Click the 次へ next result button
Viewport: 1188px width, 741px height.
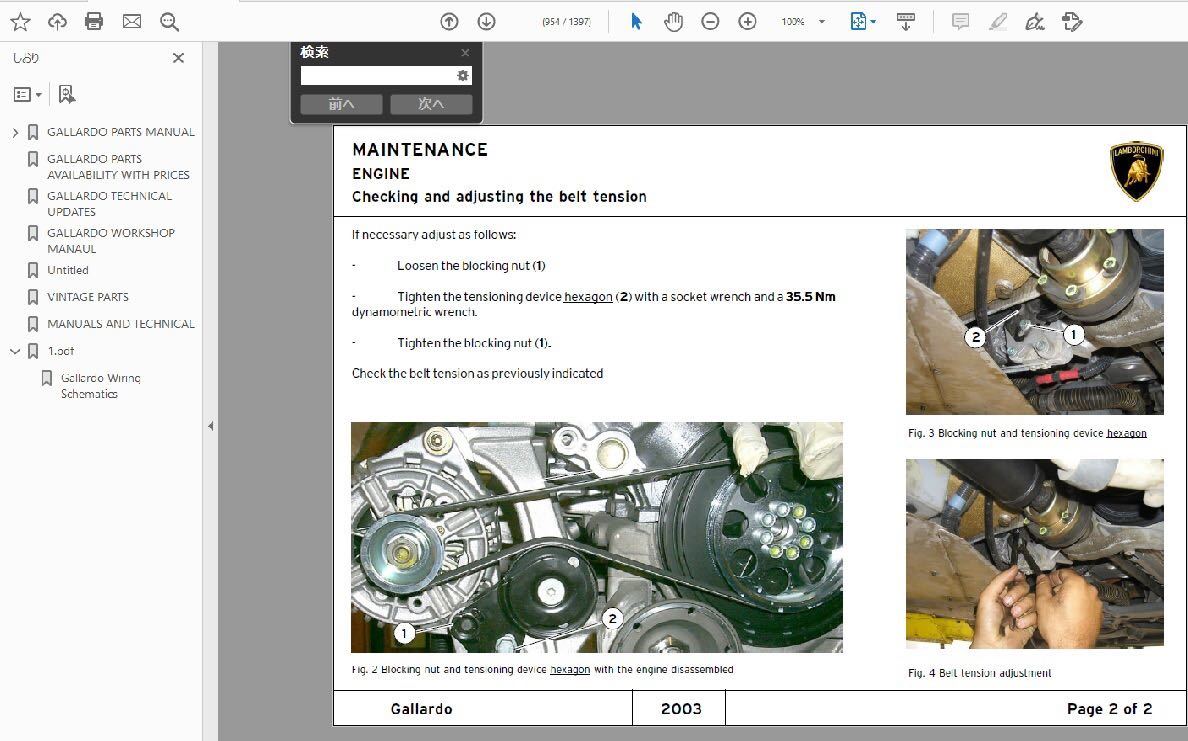[x=431, y=104]
